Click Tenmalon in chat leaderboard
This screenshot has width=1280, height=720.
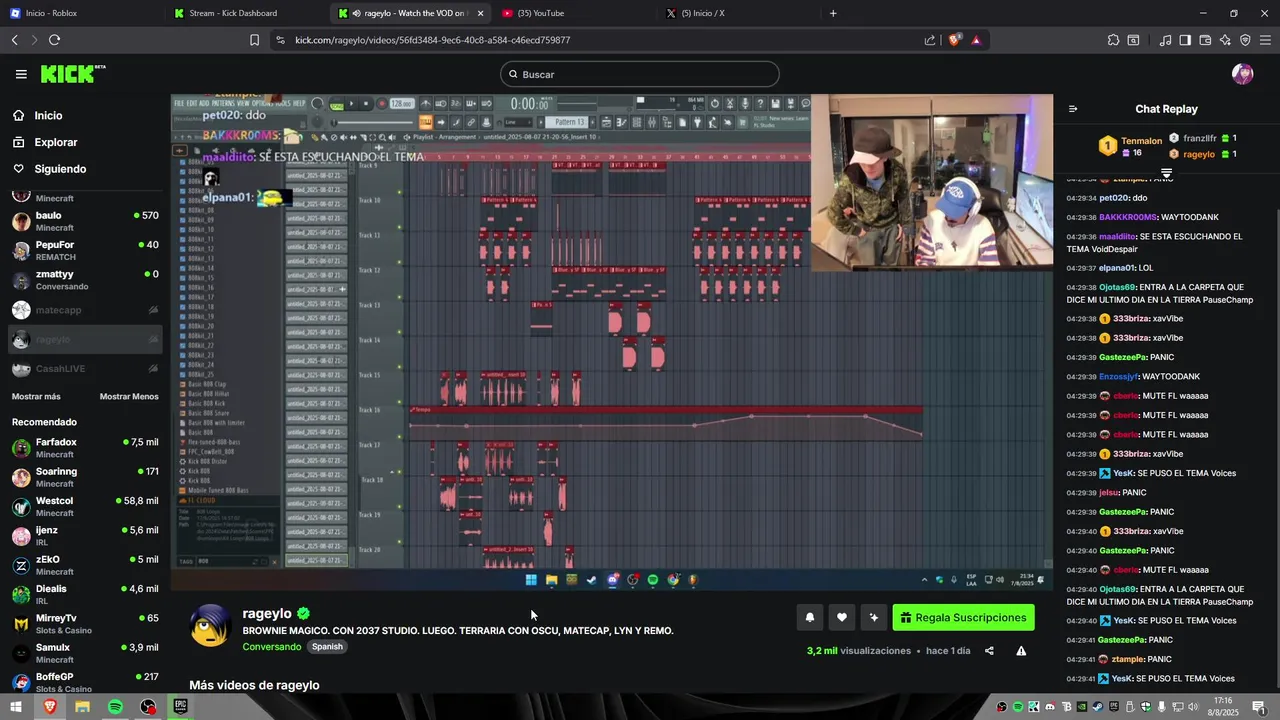(x=1141, y=141)
